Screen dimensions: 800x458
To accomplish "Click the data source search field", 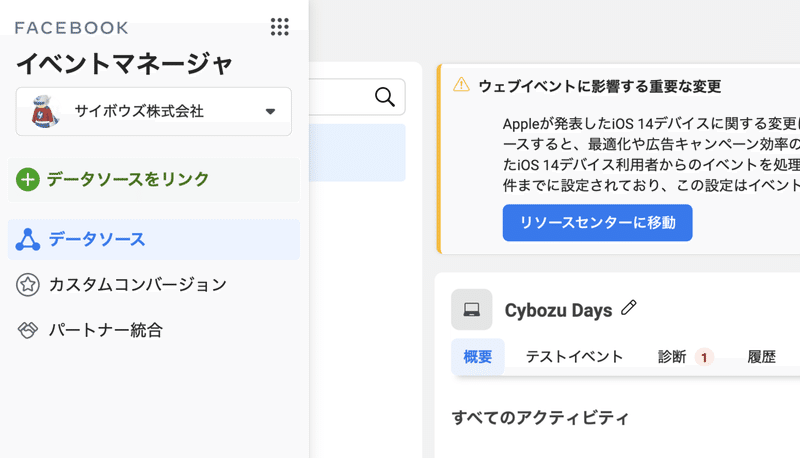I will (357, 96).
